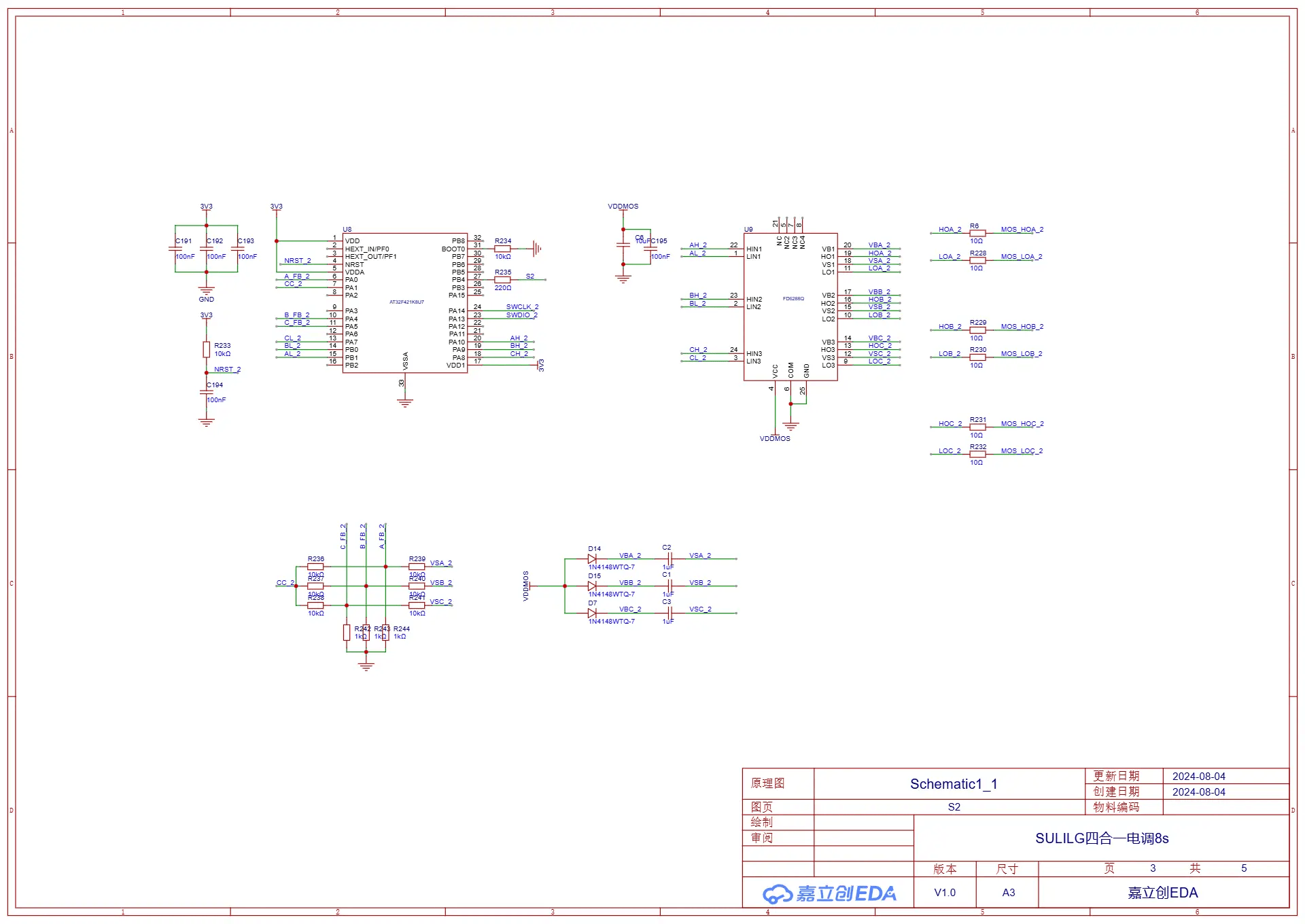Viewport: 1305px width, 924px height.
Task: Click the 嘉立创EDA cloud logo in title block
Action: (x=829, y=893)
